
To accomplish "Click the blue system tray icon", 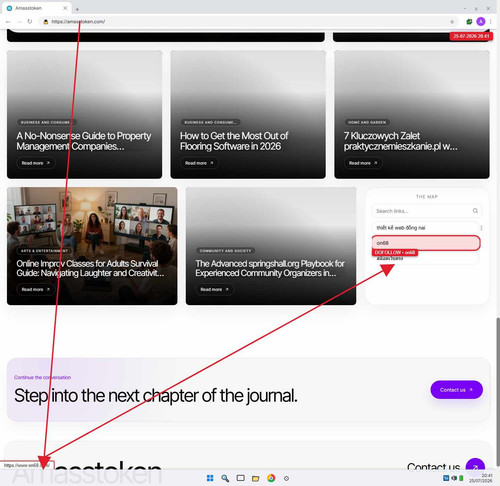I will pos(446,478).
